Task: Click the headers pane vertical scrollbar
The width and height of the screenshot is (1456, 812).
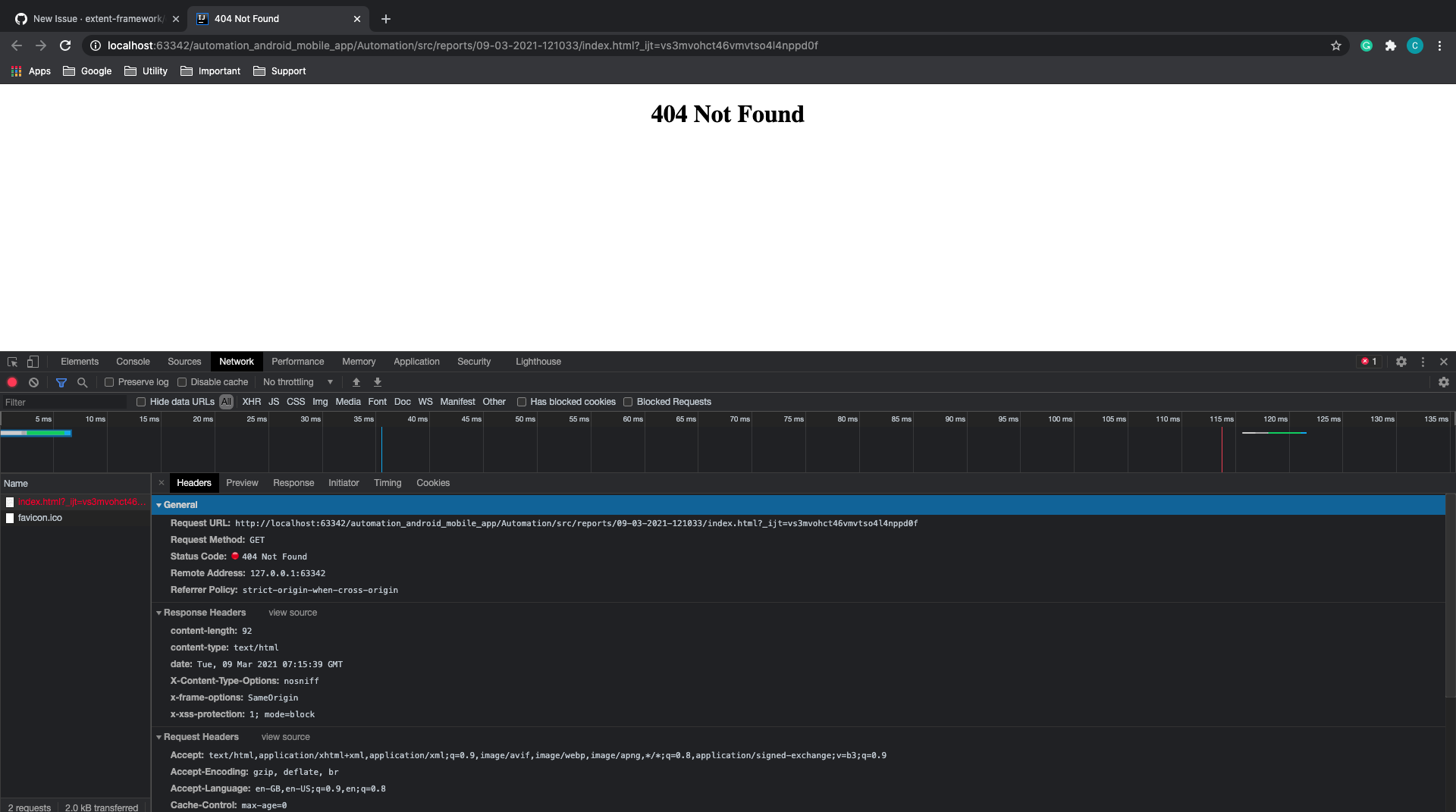Action: [1451, 596]
